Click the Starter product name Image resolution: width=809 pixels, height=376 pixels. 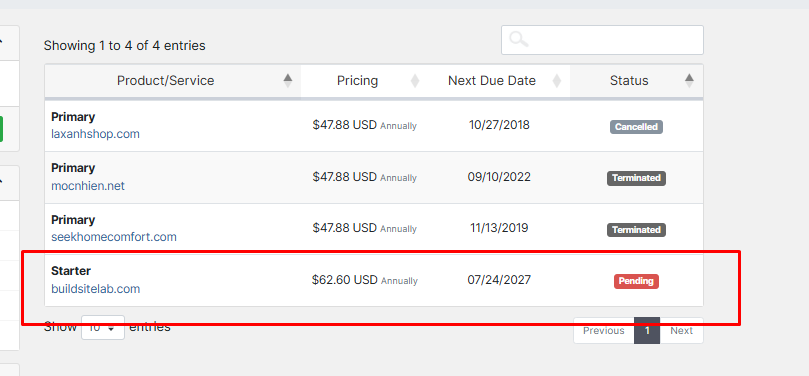[x=71, y=271]
